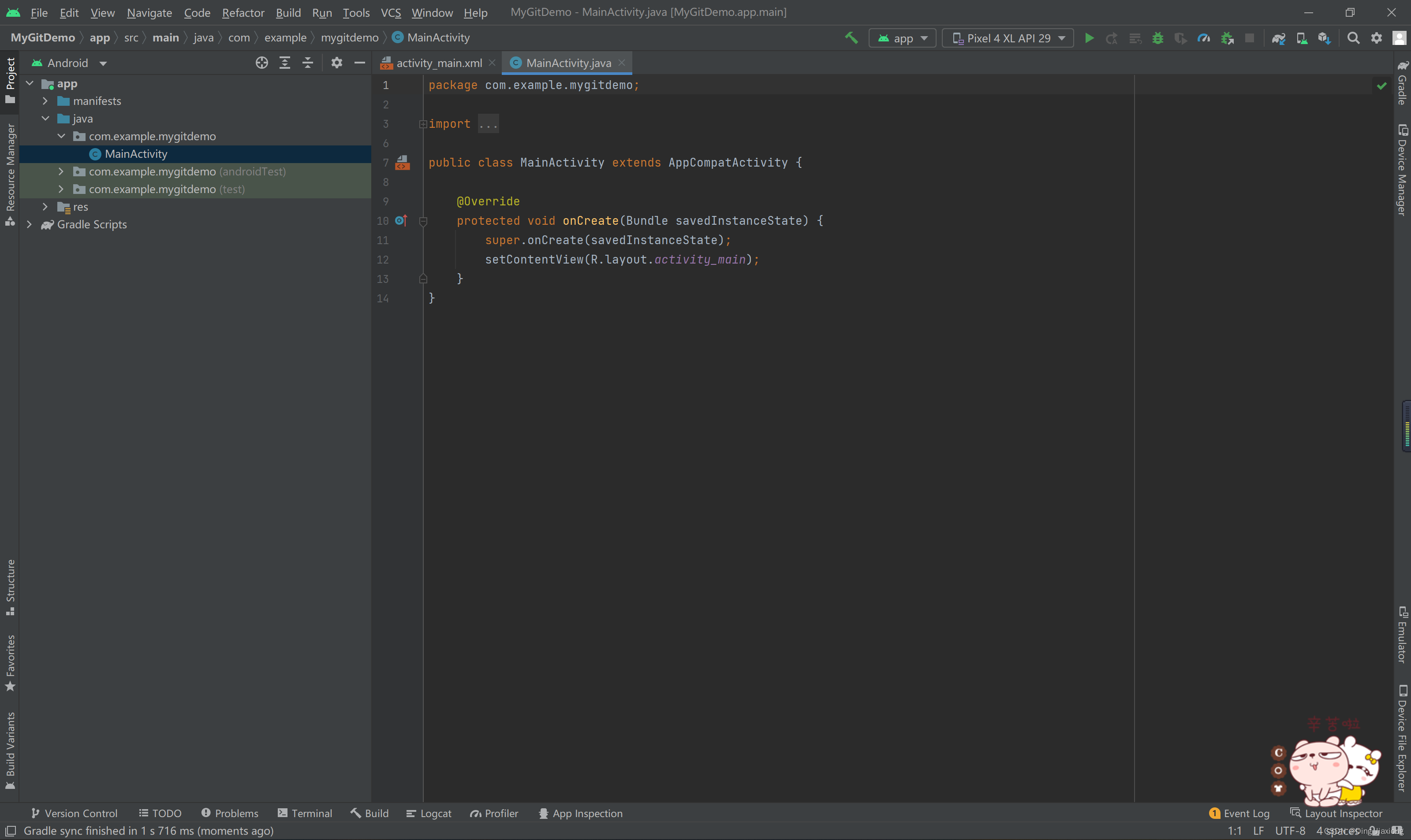
Task: Click the Build project hammer icon
Action: point(851,37)
